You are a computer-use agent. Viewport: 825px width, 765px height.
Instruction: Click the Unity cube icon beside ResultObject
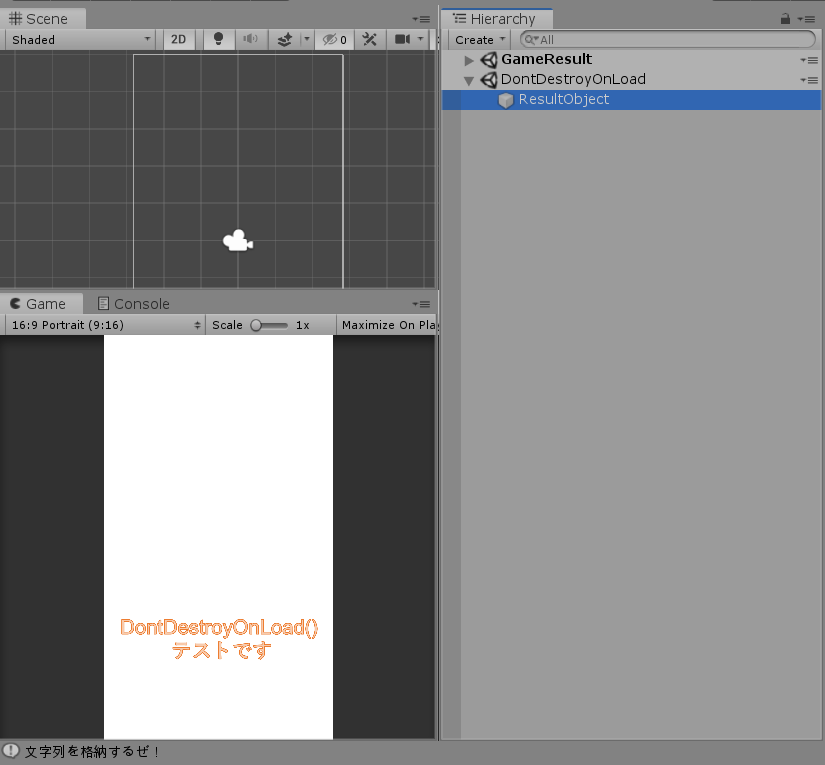506,99
